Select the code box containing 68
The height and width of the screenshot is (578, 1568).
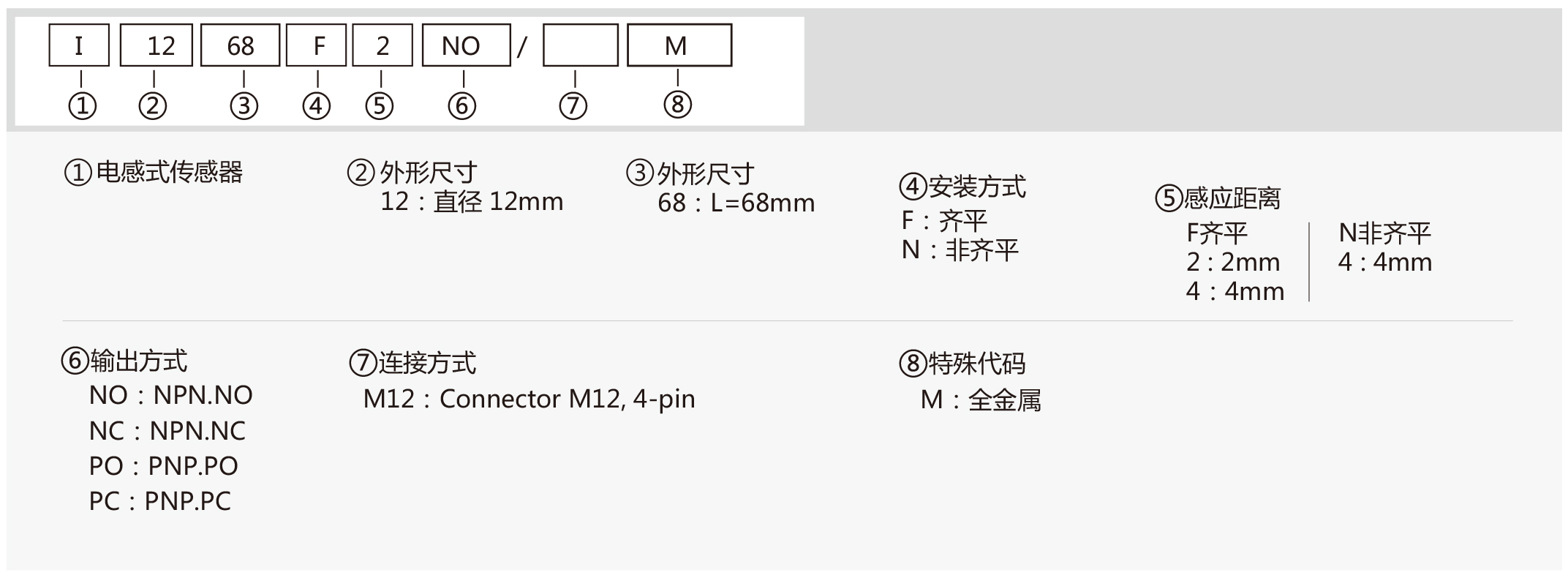click(x=241, y=45)
